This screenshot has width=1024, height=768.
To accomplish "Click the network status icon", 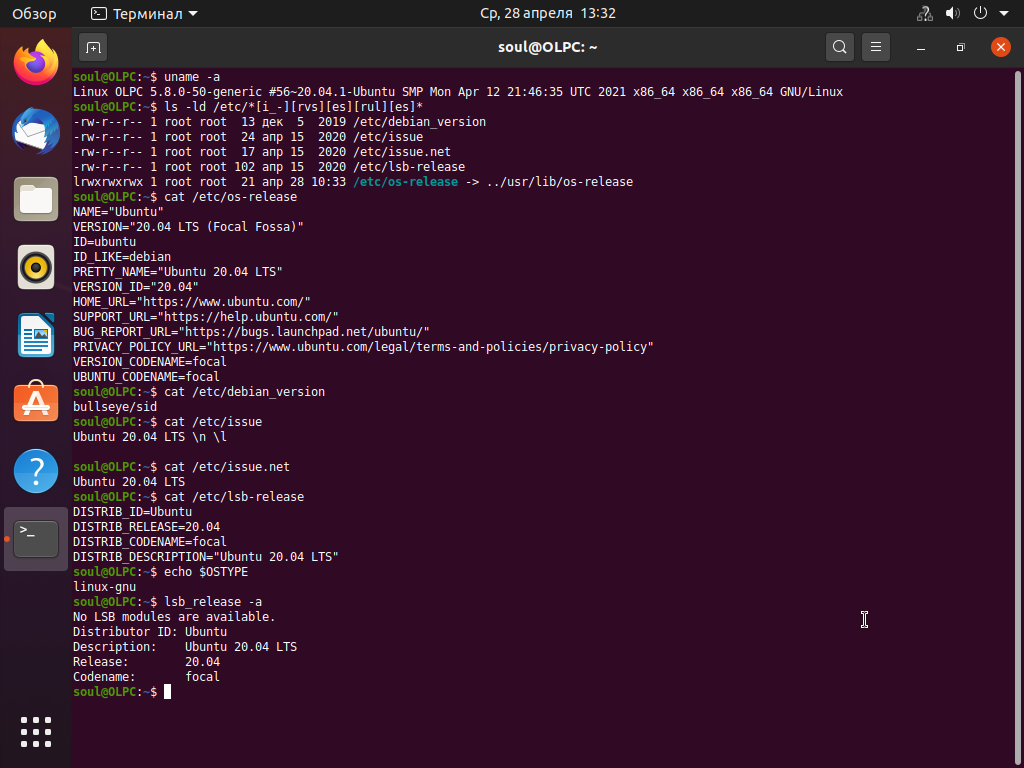I will (925, 13).
